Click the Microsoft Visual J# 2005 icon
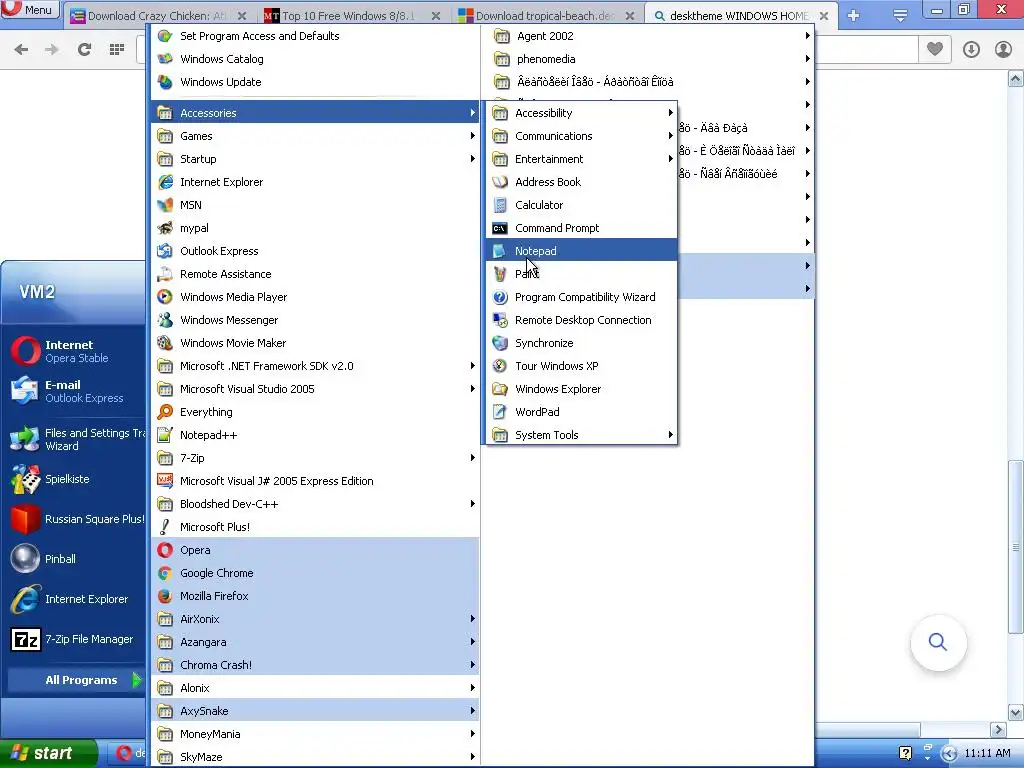Image resolution: width=1024 pixels, height=768 pixels. coord(165,481)
